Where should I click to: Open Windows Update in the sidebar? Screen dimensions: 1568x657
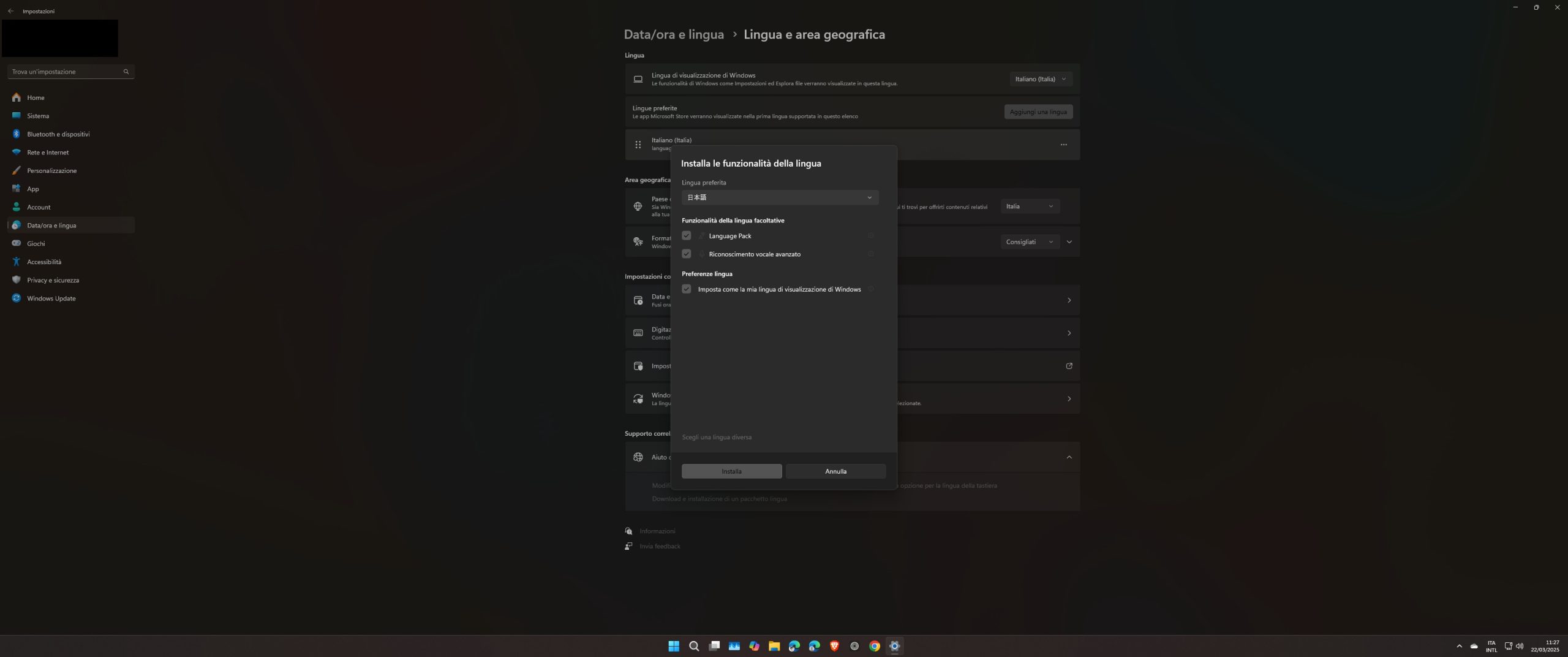[x=71, y=298]
